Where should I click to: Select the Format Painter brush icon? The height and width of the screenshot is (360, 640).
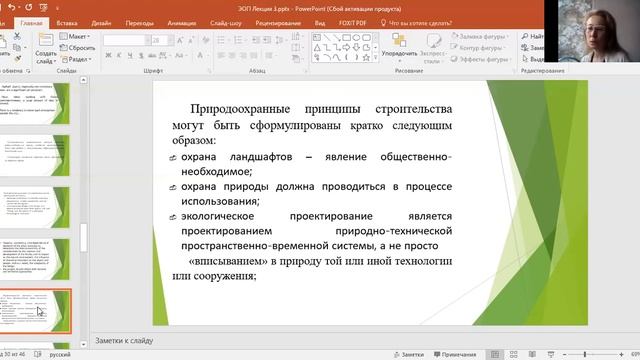[x=17, y=59]
